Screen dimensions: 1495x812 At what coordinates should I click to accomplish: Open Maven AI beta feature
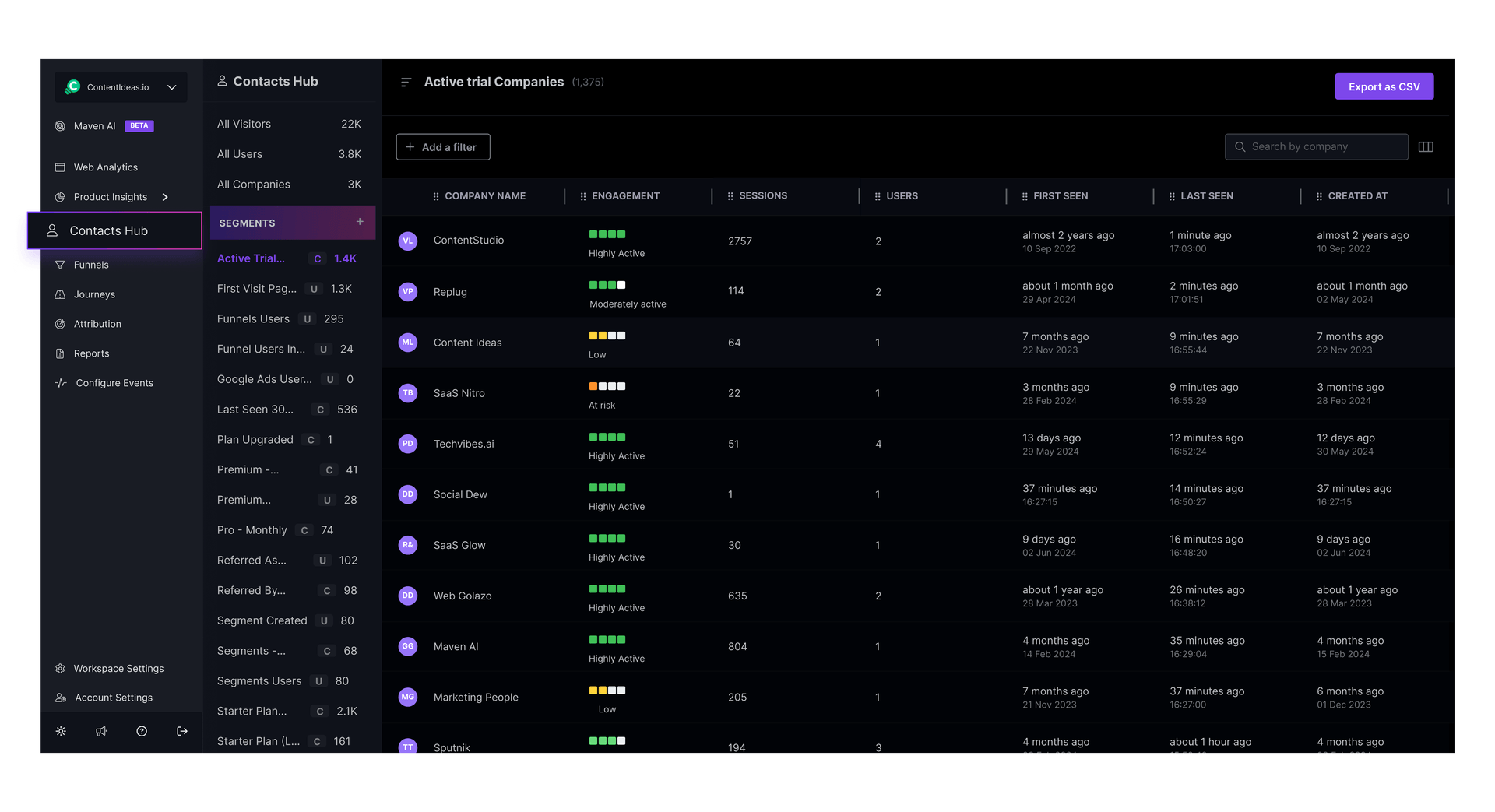point(94,125)
